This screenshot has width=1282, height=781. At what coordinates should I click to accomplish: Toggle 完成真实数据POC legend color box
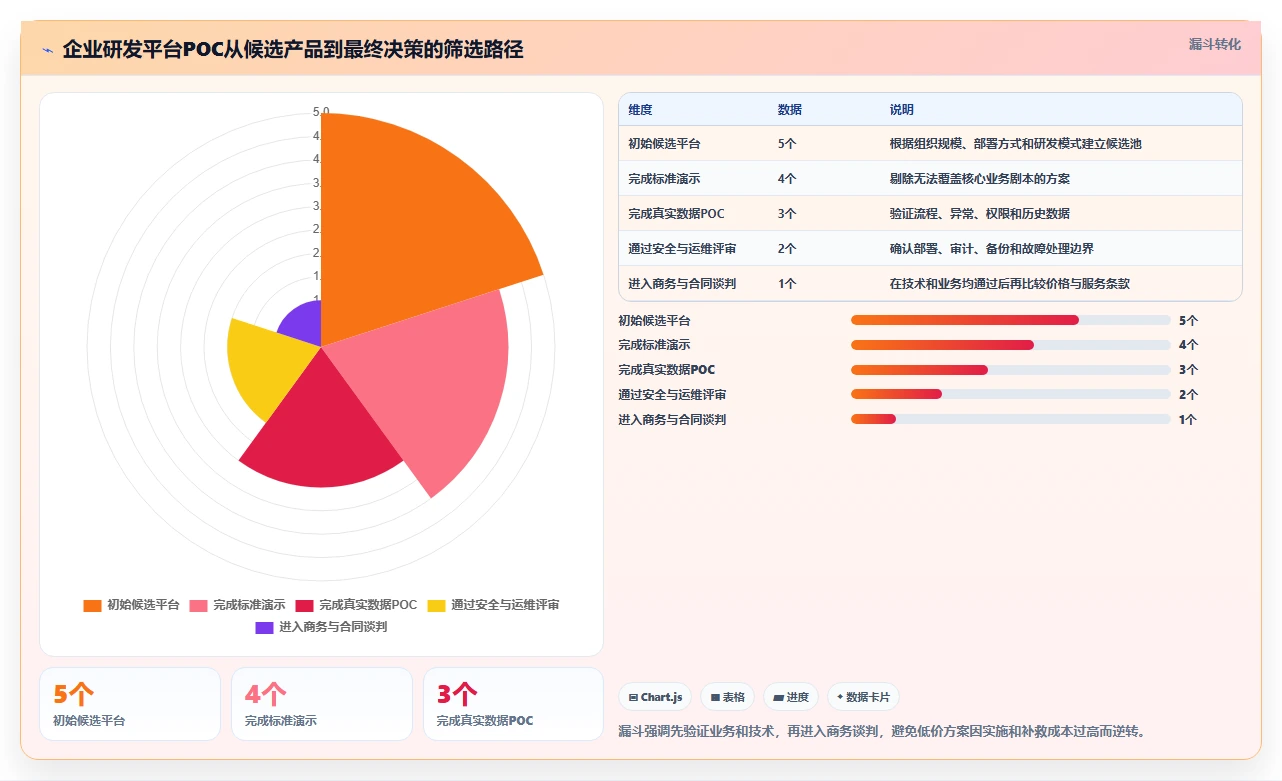[x=304, y=605]
